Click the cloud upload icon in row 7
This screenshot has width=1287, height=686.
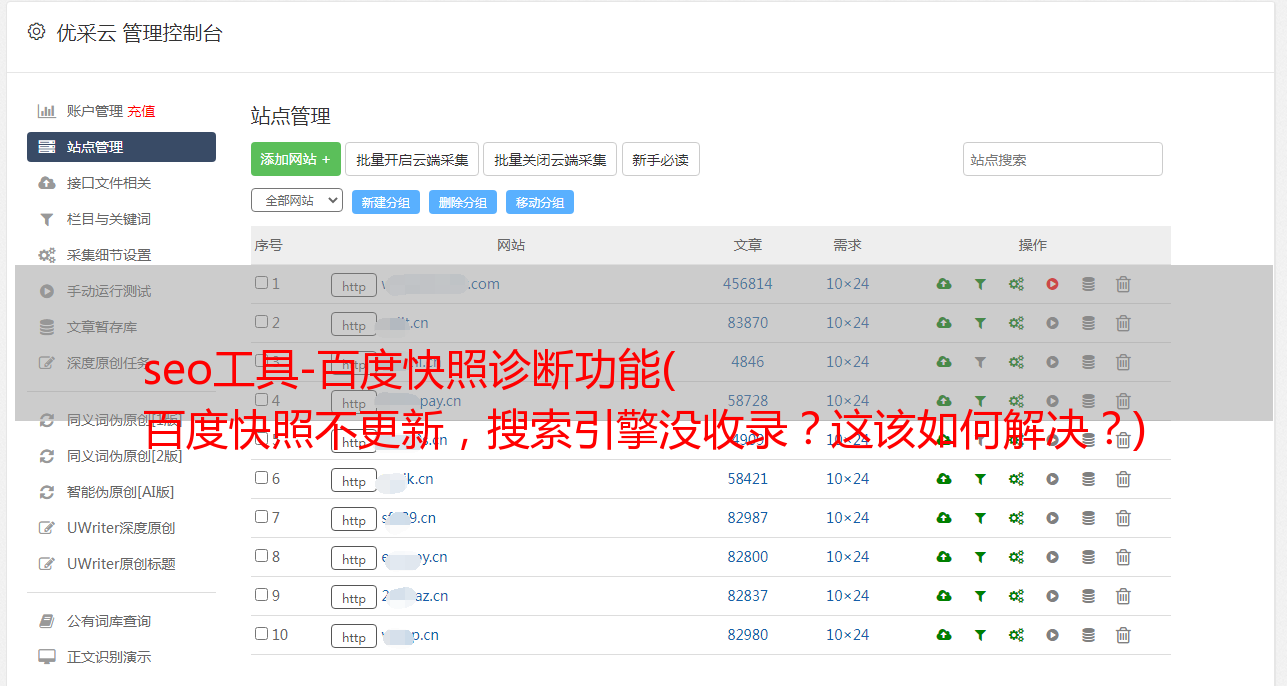pos(944,518)
